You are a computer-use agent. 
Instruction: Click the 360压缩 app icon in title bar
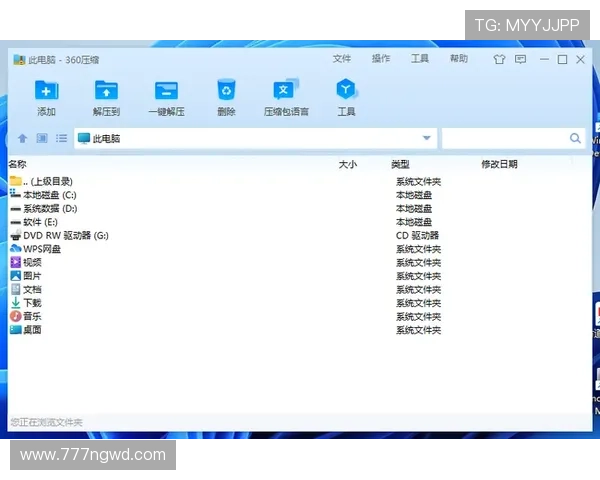(x=19, y=60)
